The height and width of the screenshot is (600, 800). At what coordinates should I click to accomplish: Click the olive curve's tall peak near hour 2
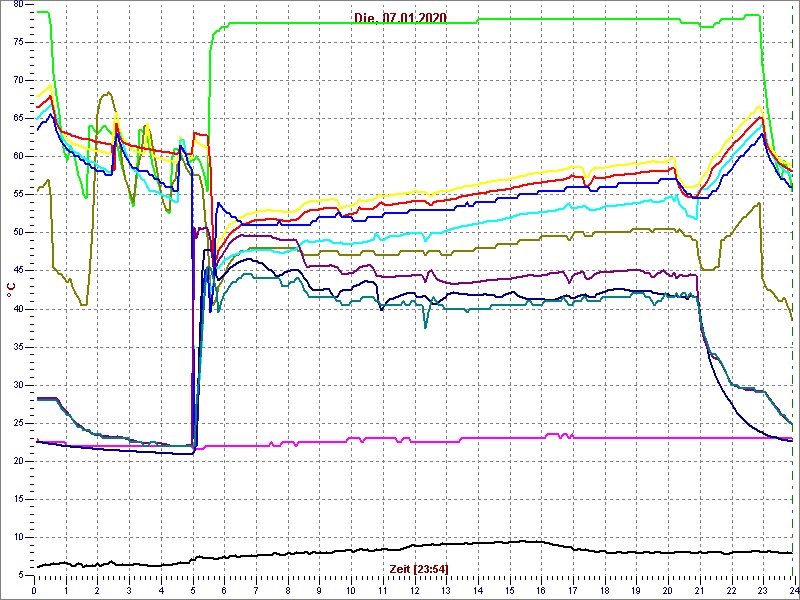pos(106,94)
